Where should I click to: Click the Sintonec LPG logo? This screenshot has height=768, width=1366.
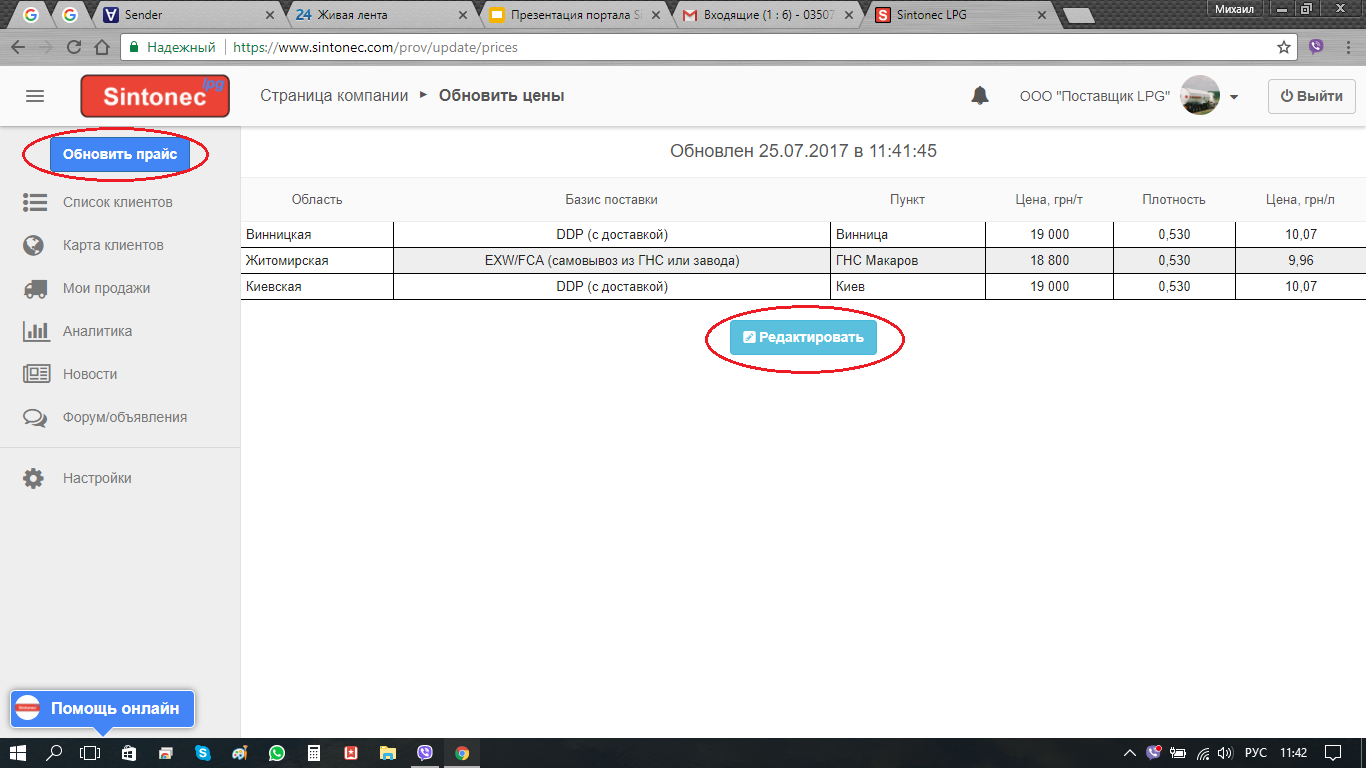[155, 97]
